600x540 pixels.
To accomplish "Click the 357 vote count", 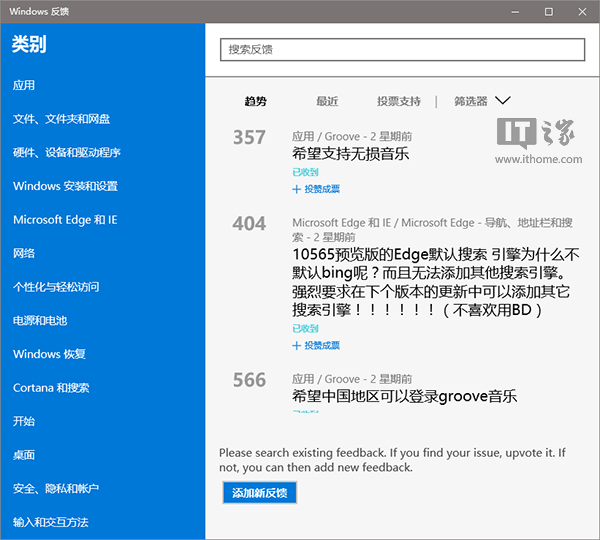I will 249,137.
